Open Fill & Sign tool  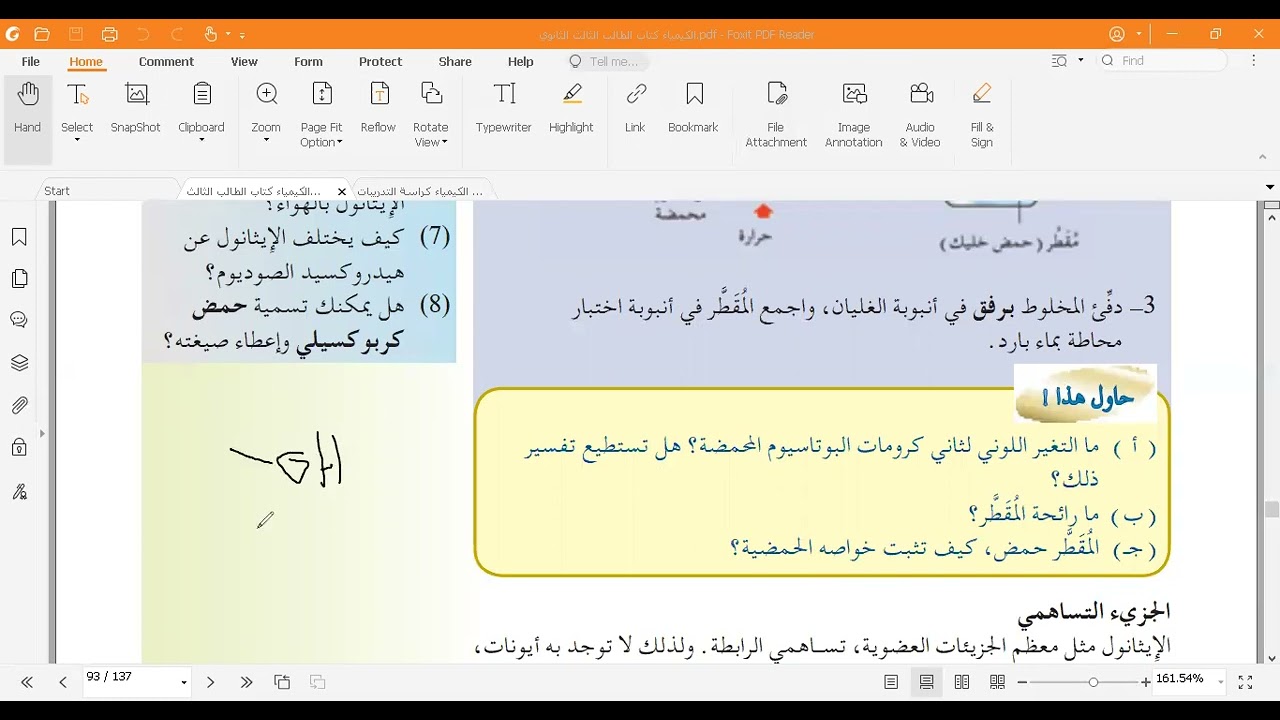click(982, 115)
